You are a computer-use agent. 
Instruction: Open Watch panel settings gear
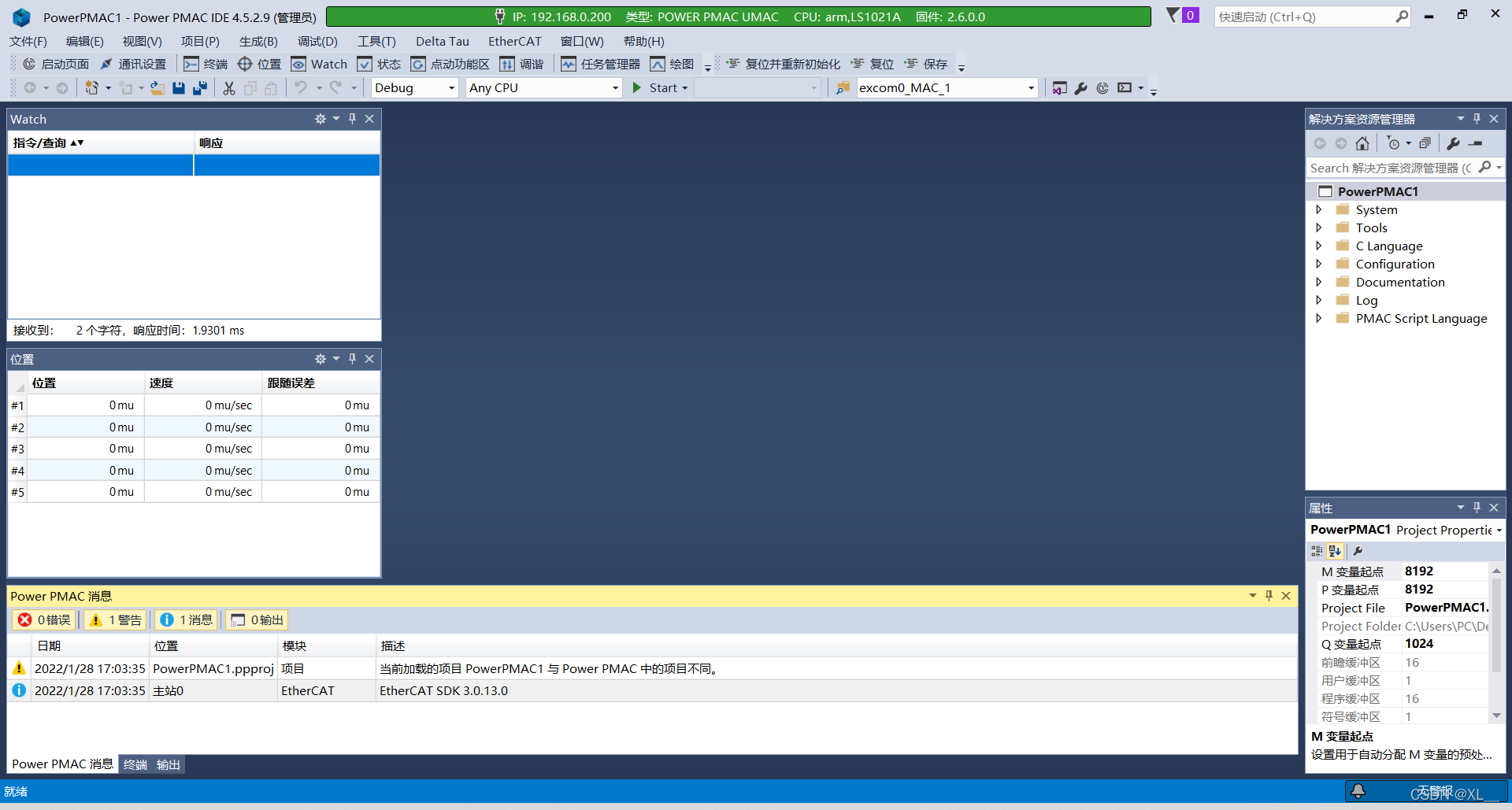pos(321,119)
